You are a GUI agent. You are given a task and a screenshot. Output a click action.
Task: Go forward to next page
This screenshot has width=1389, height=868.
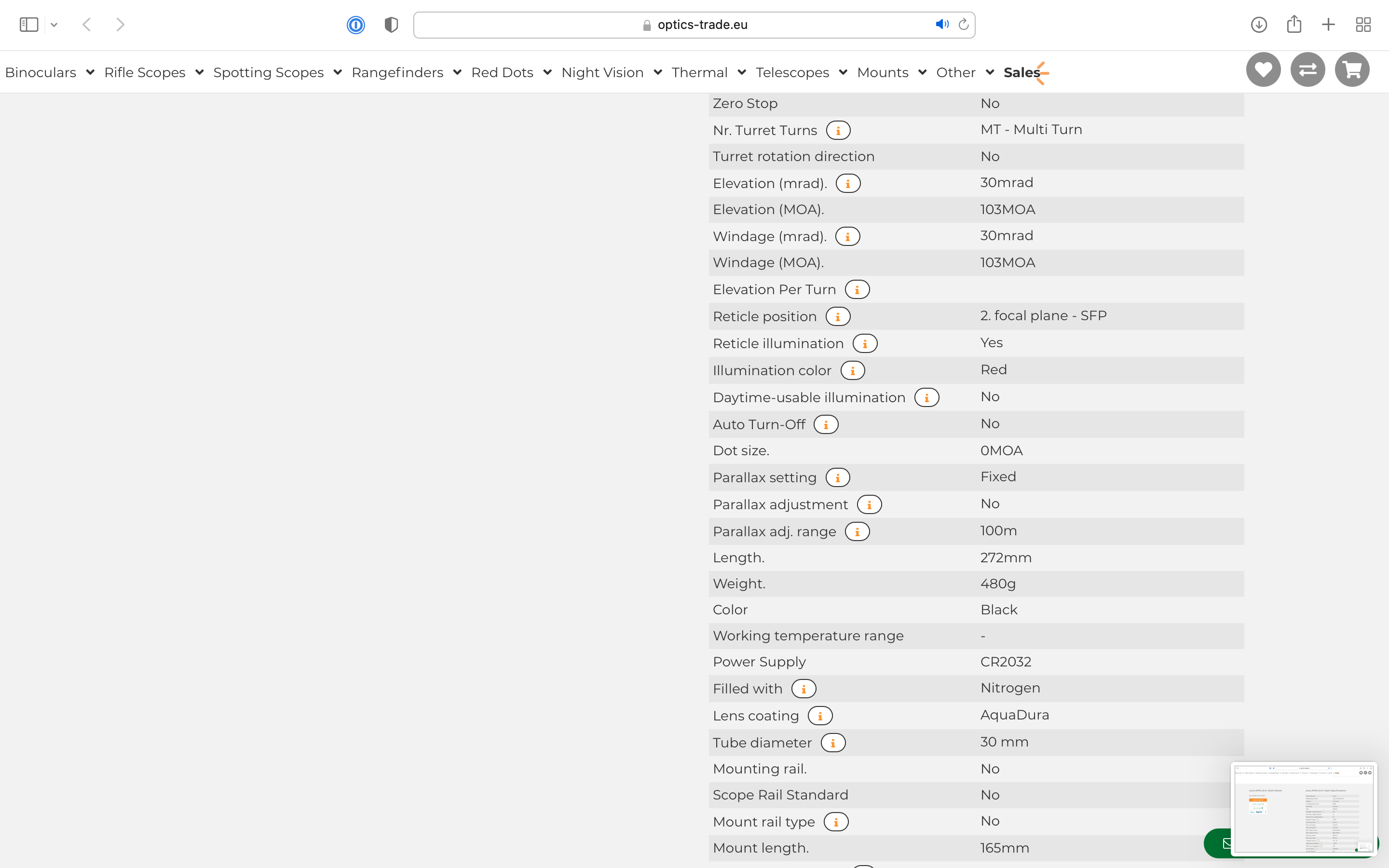pos(120,25)
